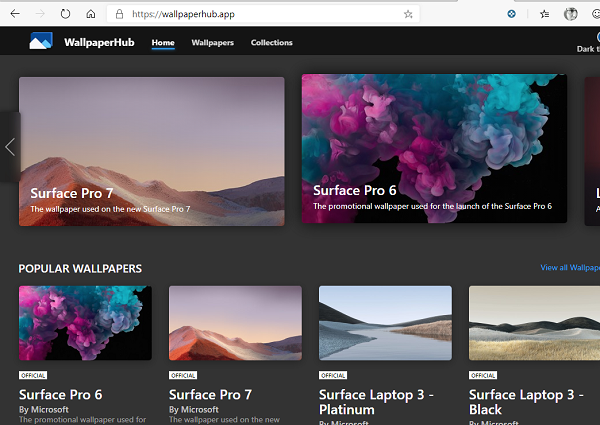Open the Collections tab
The image size is (600, 425).
271,43
